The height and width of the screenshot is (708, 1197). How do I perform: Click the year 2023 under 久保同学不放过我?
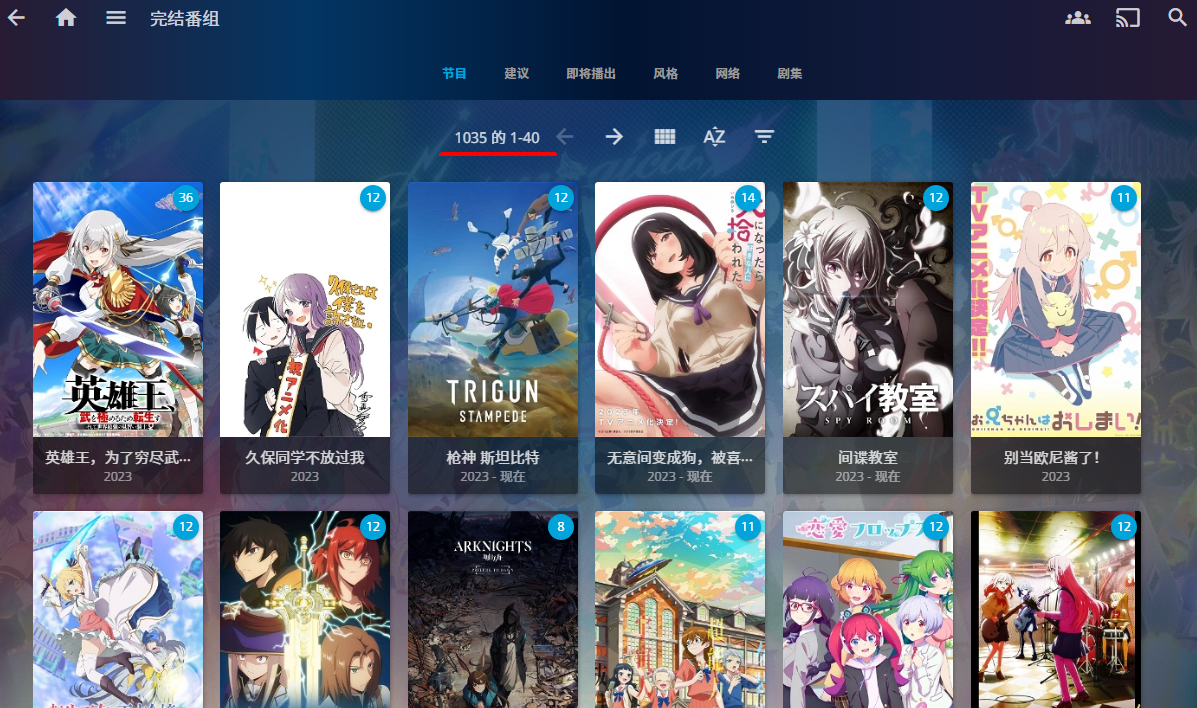pos(305,477)
